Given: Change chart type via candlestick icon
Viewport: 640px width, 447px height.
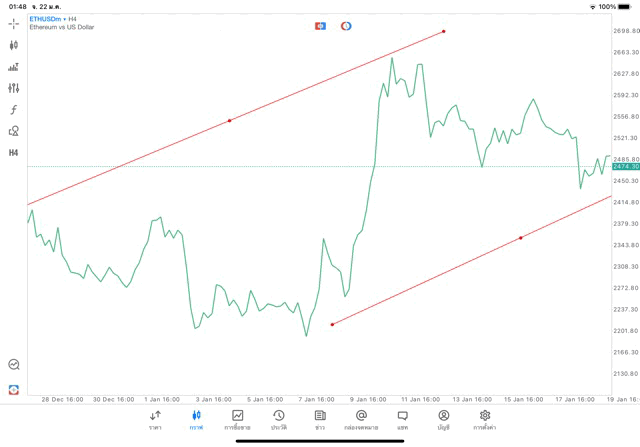Looking at the screenshot, I should pos(14,45).
